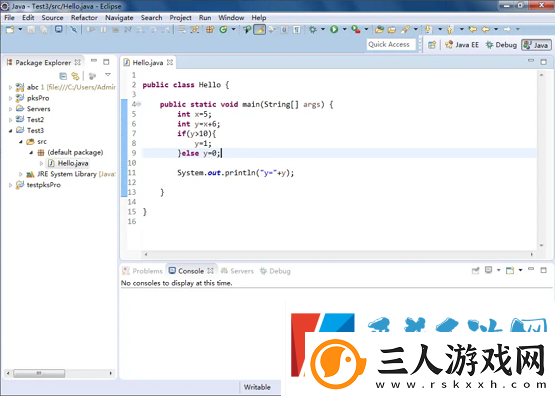Open the Navigate menu
Viewport: 555px width, 396px height.
pos(119,18)
